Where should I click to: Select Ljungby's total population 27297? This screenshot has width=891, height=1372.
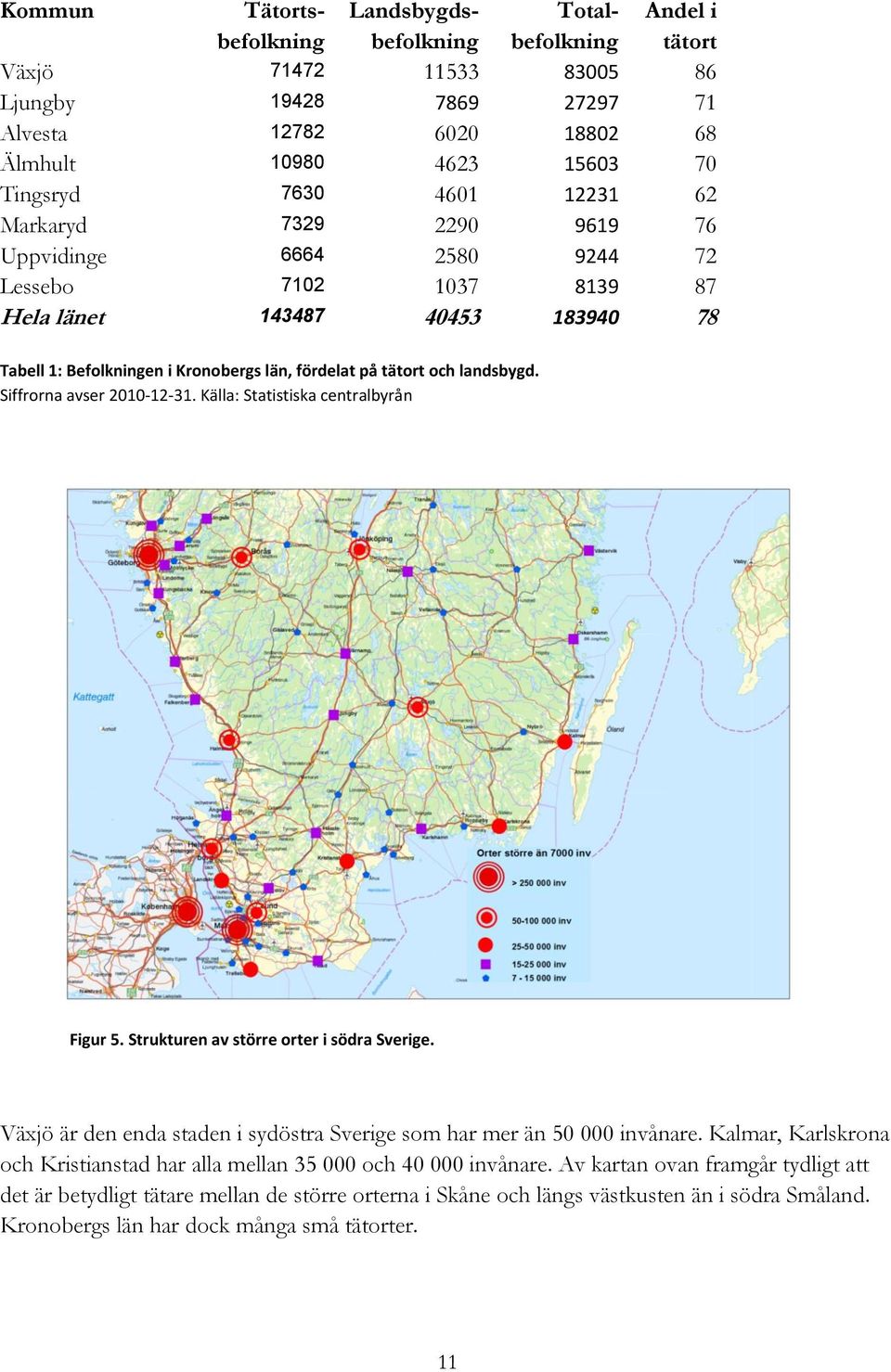point(591,103)
